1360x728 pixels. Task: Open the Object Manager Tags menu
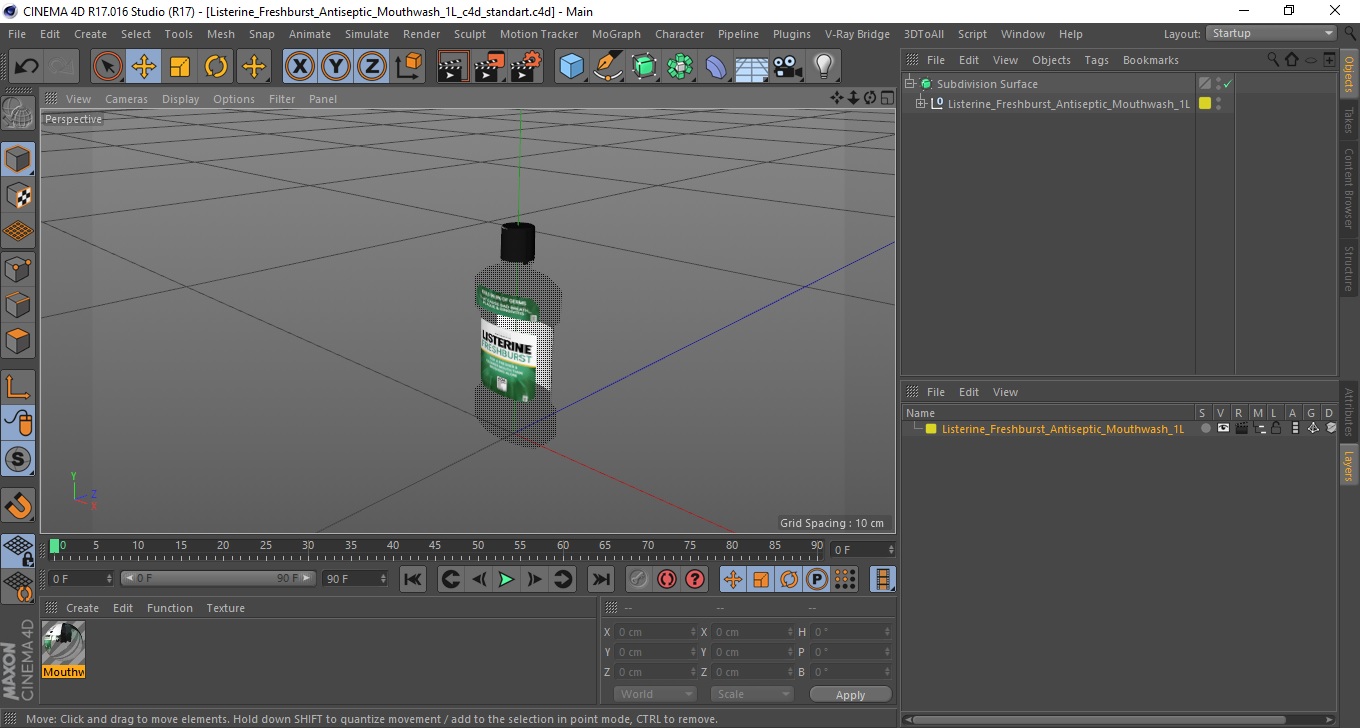[x=1097, y=60]
